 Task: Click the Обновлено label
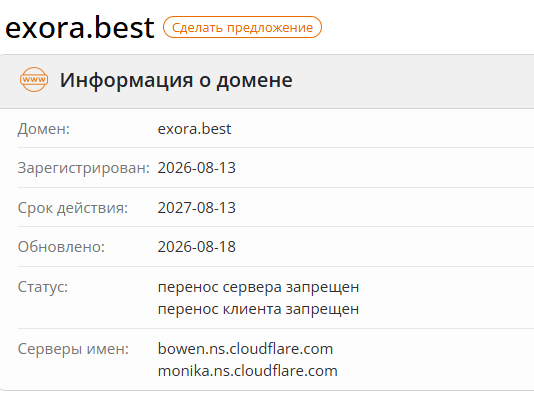coord(61,247)
